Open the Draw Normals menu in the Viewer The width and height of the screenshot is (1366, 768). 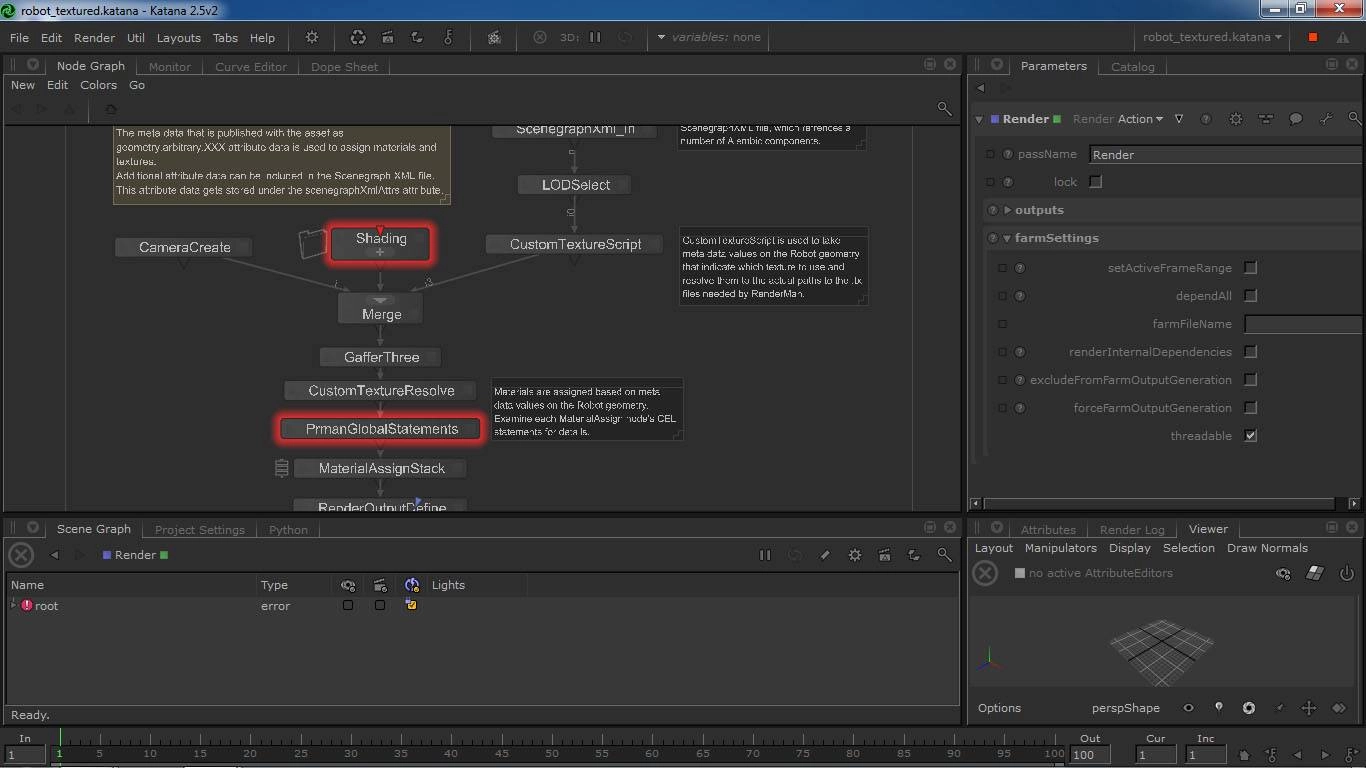pyautogui.click(x=1267, y=548)
